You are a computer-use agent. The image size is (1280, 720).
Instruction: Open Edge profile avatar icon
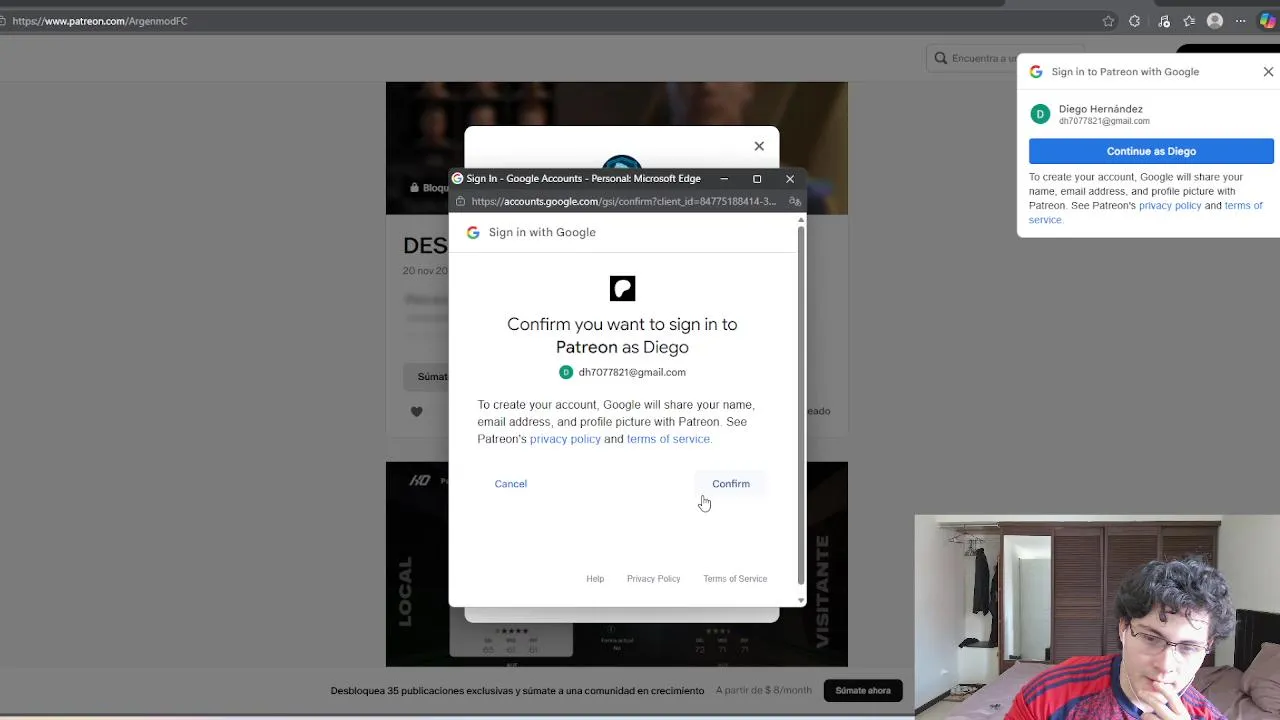tap(1215, 21)
